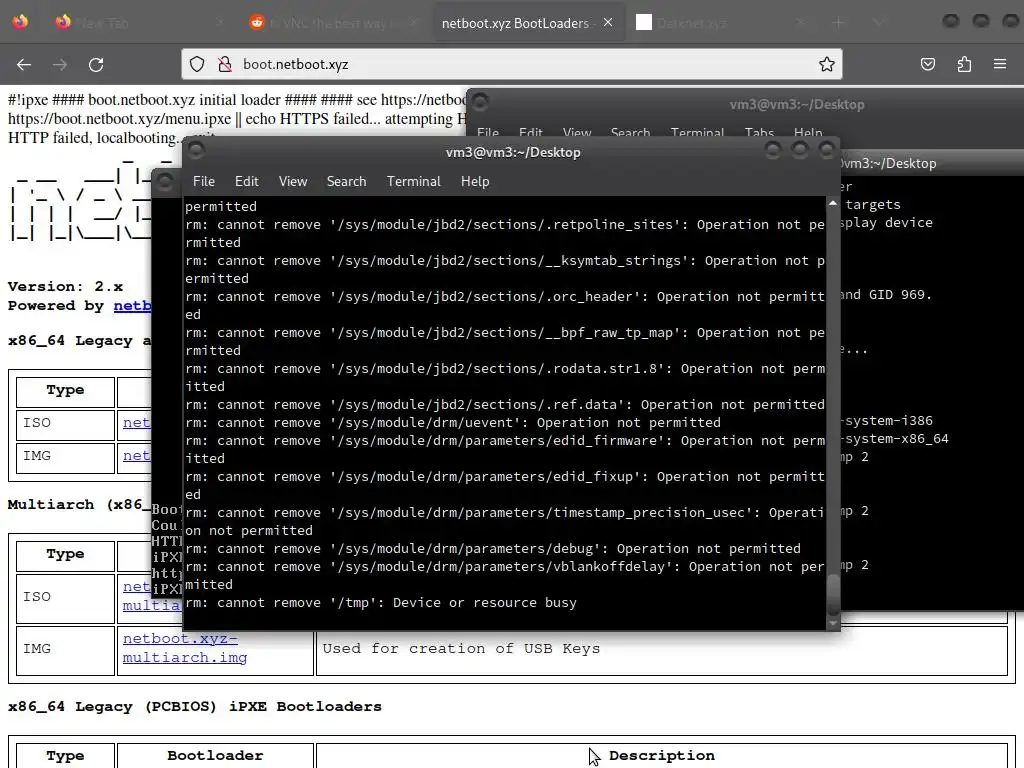1024x768 pixels.
Task: Click the 'Version: 2.x' text
Action: point(65,287)
